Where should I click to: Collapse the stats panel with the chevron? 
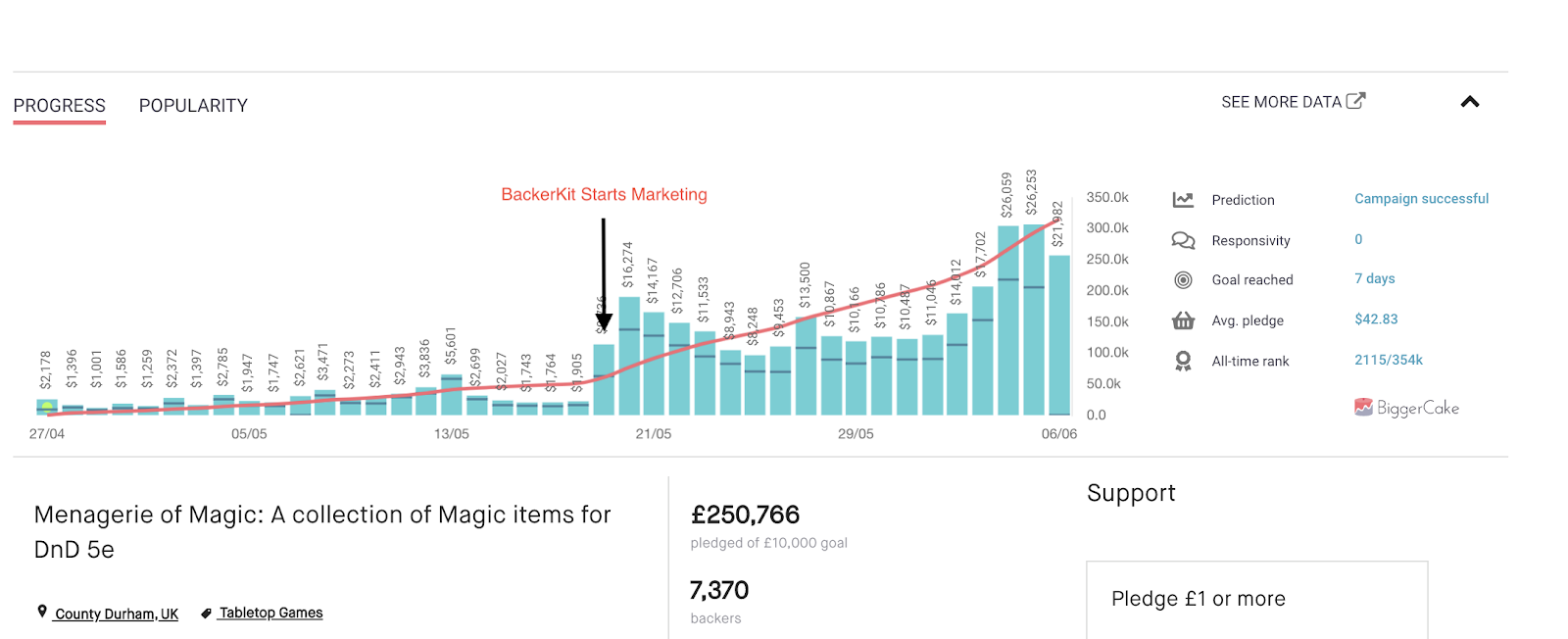point(1469,102)
